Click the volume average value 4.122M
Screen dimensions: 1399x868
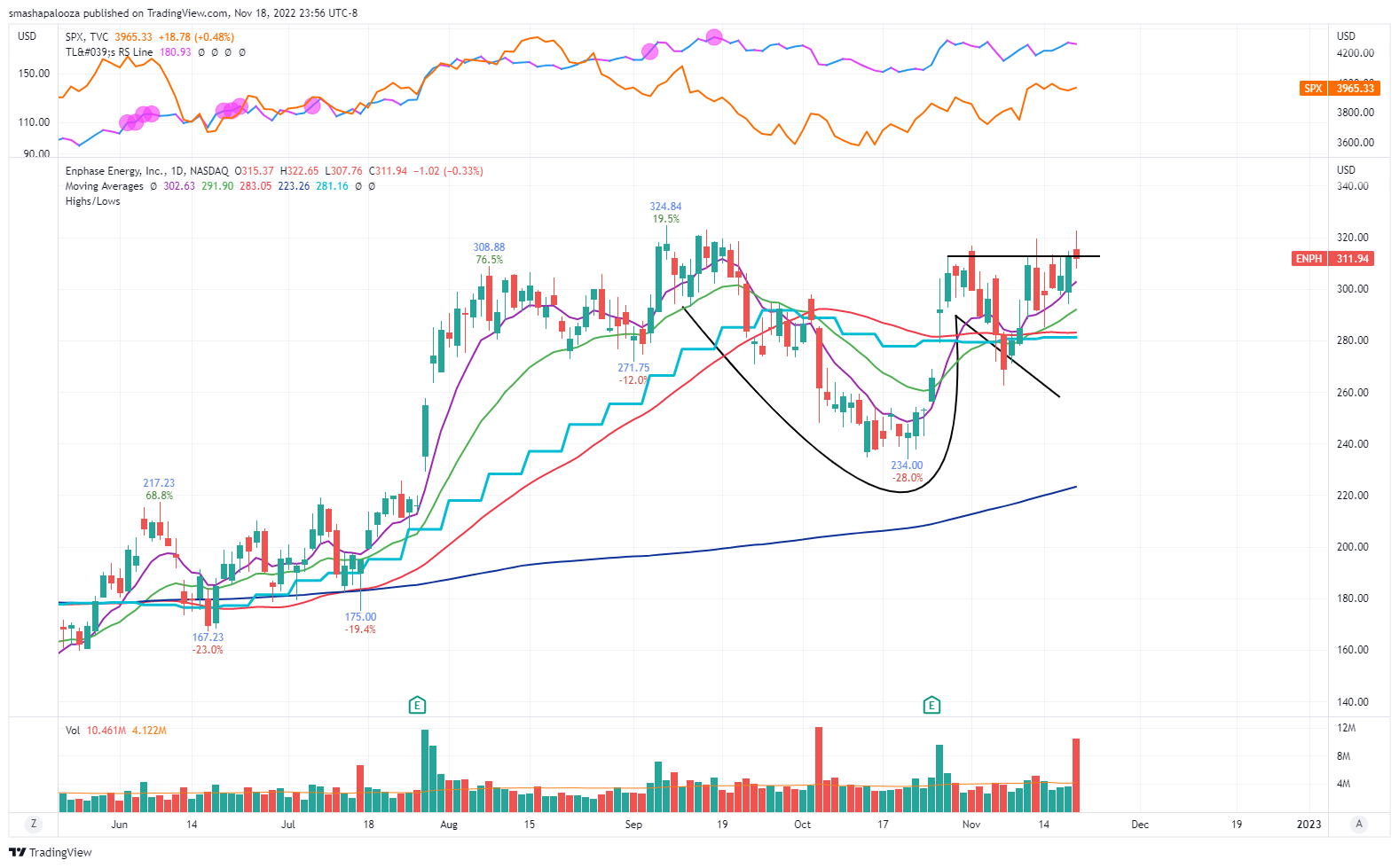(x=149, y=731)
